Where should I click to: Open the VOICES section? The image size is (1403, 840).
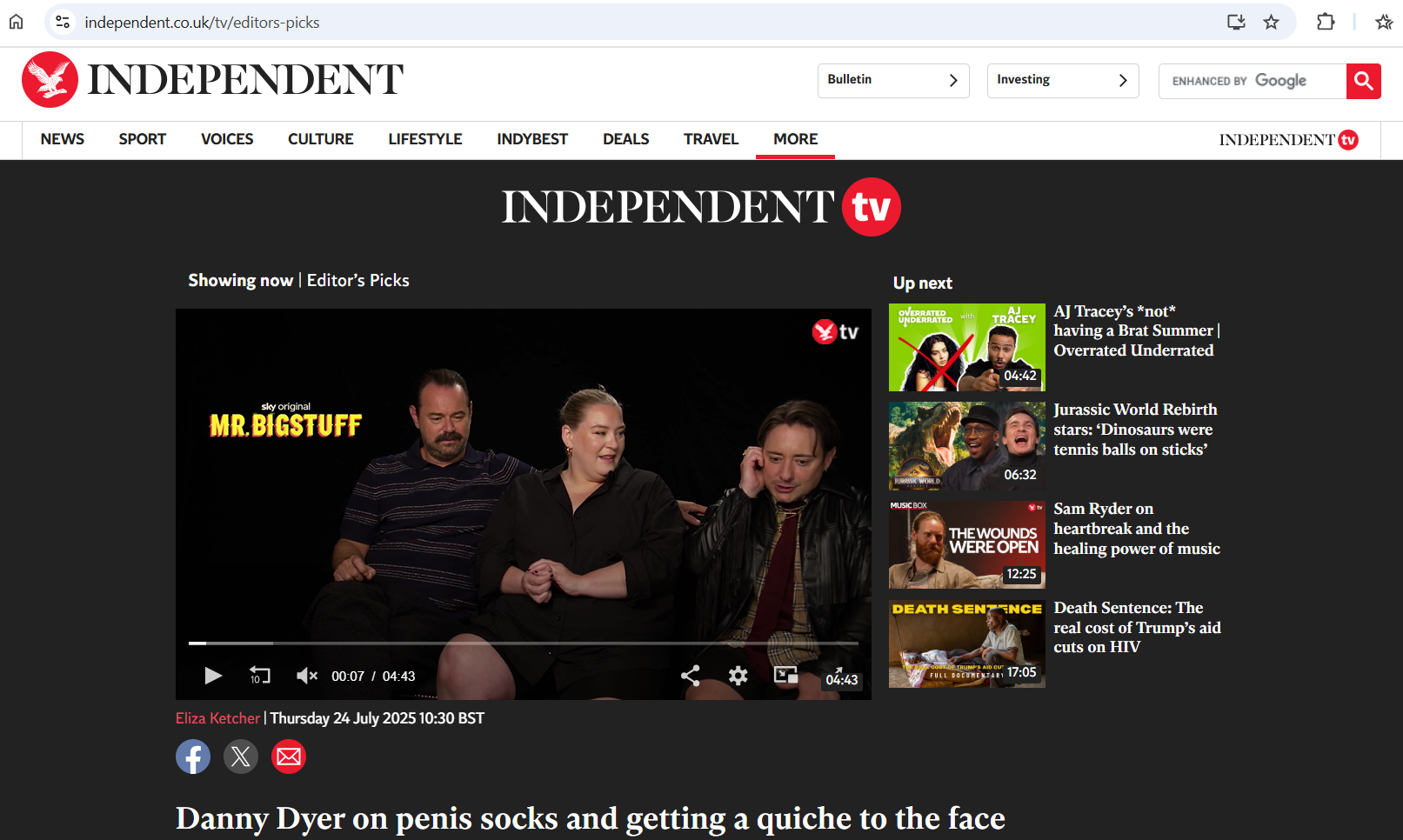click(227, 139)
